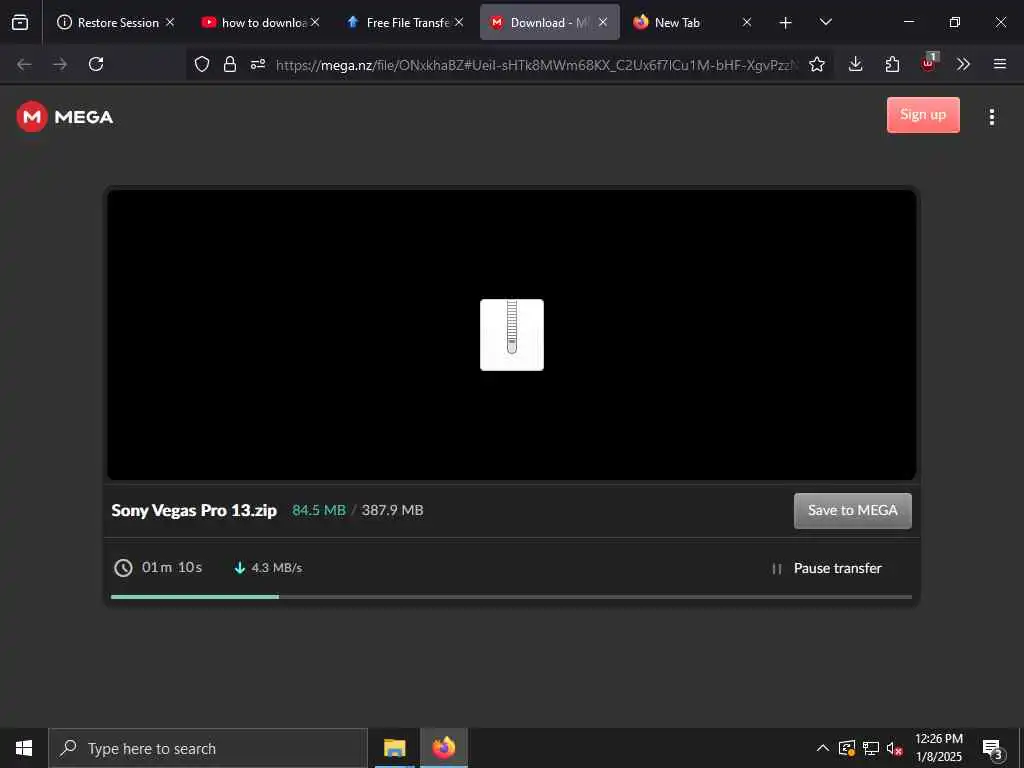Open the Firefox application hamburger menu
1024x768 pixels.
(x=1000, y=64)
